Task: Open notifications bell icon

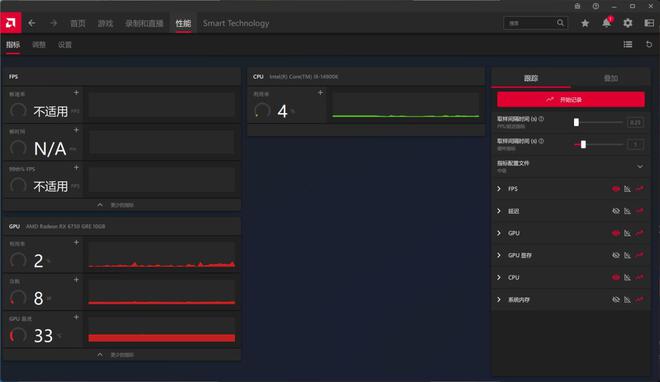Action: [x=606, y=23]
